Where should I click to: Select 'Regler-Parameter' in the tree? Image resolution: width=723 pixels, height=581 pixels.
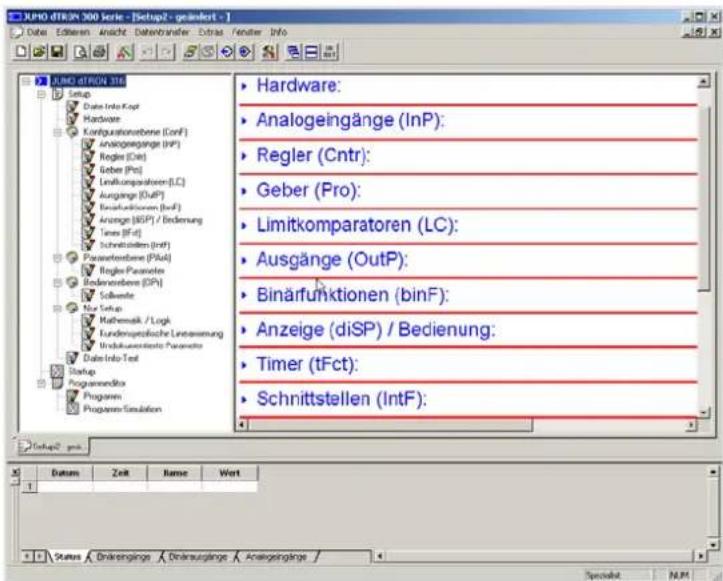pos(132,270)
